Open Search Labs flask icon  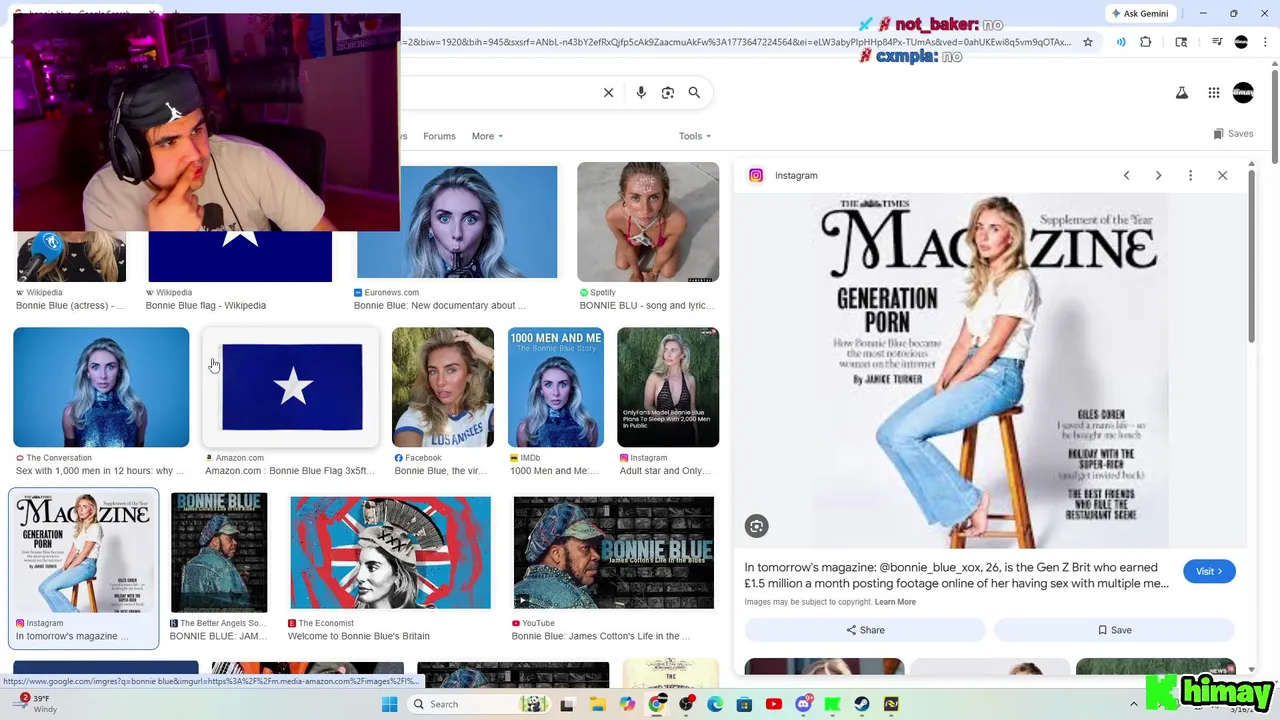tap(1182, 93)
